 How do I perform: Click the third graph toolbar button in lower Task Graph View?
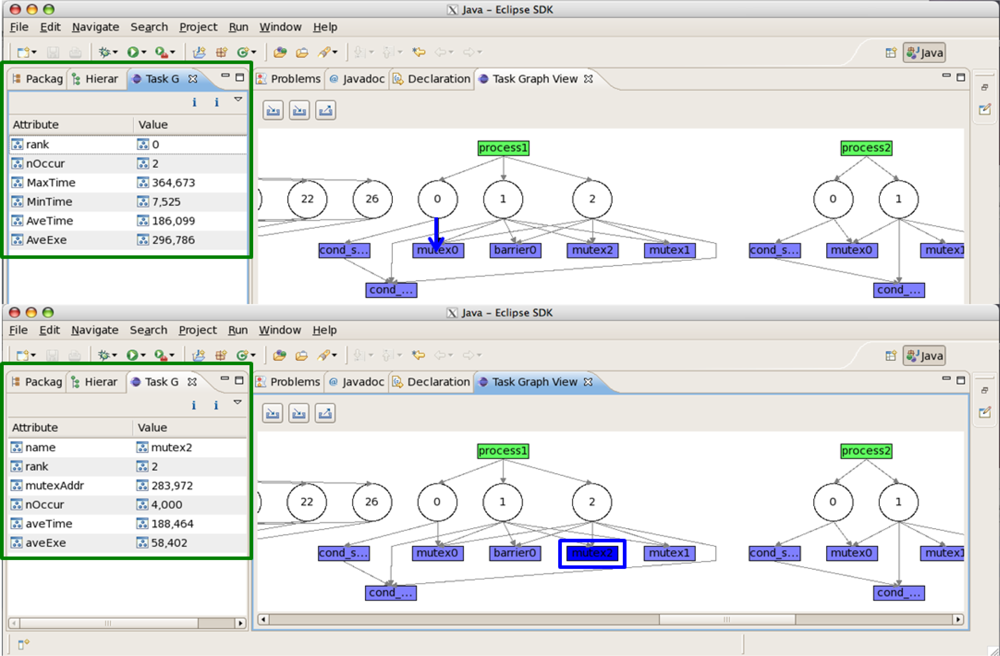325,413
